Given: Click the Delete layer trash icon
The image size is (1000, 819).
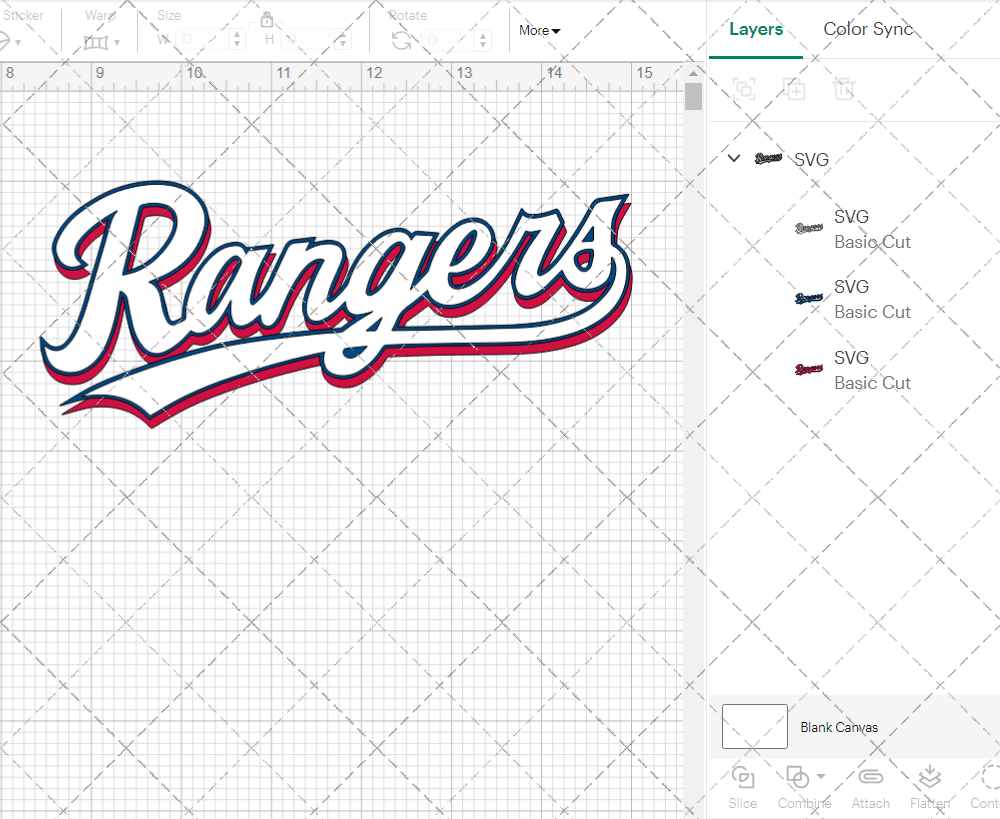Looking at the screenshot, I should pos(845,89).
